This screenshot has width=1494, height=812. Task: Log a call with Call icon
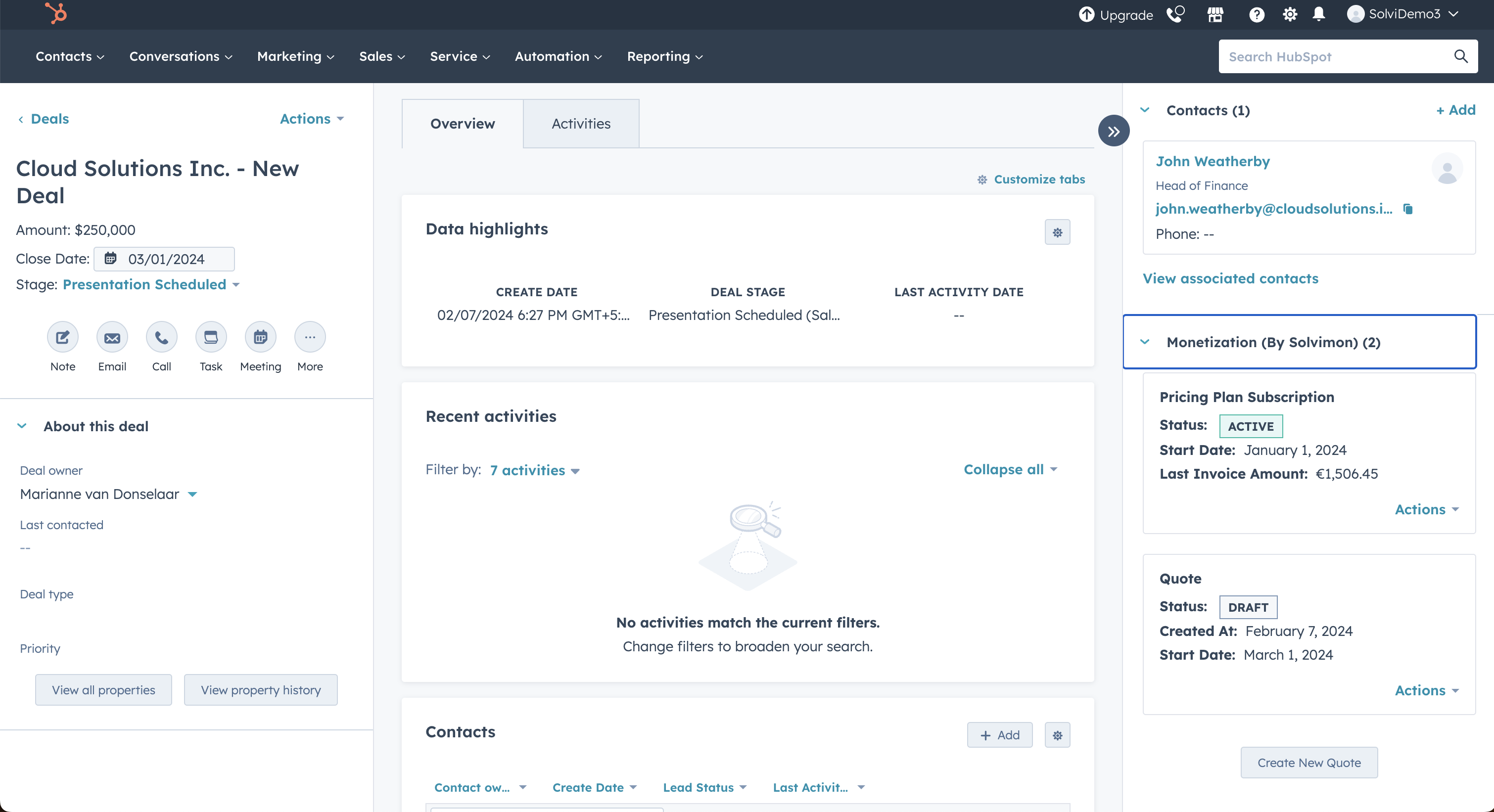(x=161, y=337)
